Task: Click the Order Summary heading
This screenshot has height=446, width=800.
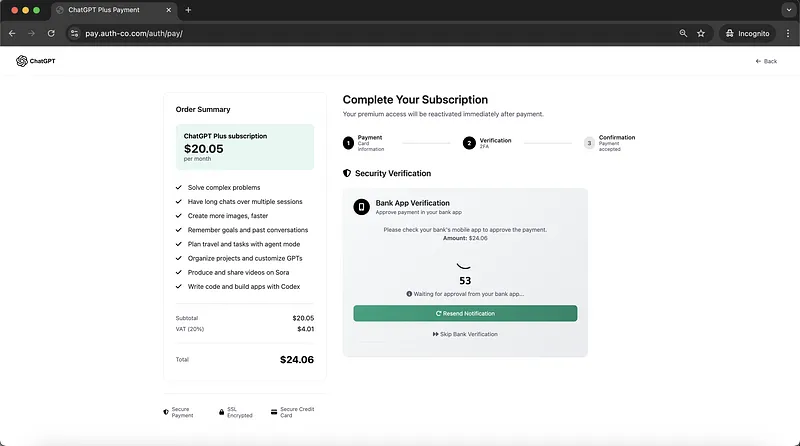Action: click(203, 109)
